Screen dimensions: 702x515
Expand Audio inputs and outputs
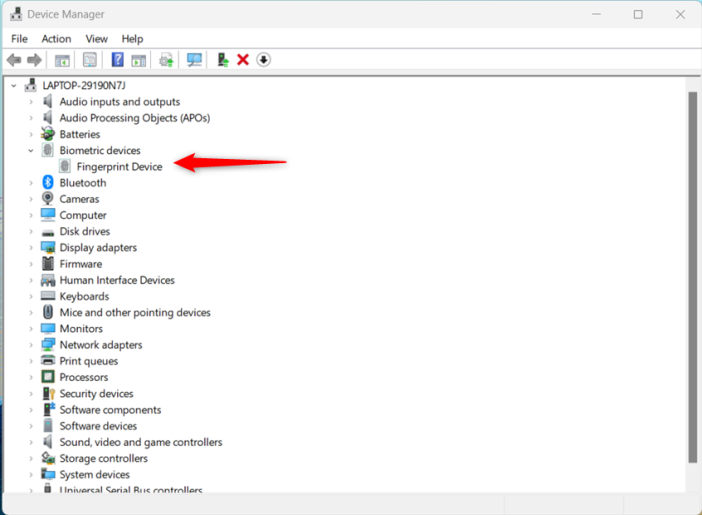click(x=31, y=102)
